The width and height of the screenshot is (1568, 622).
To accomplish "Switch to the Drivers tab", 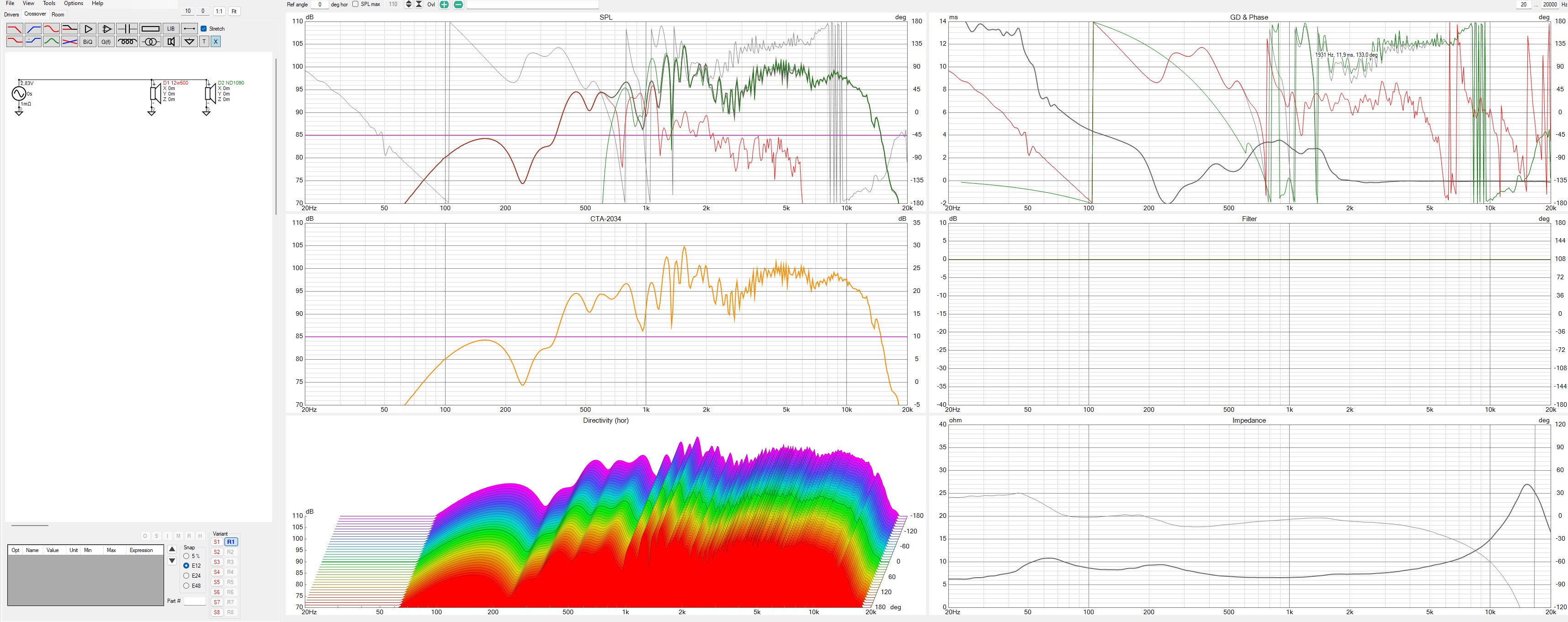I will tap(11, 15).
